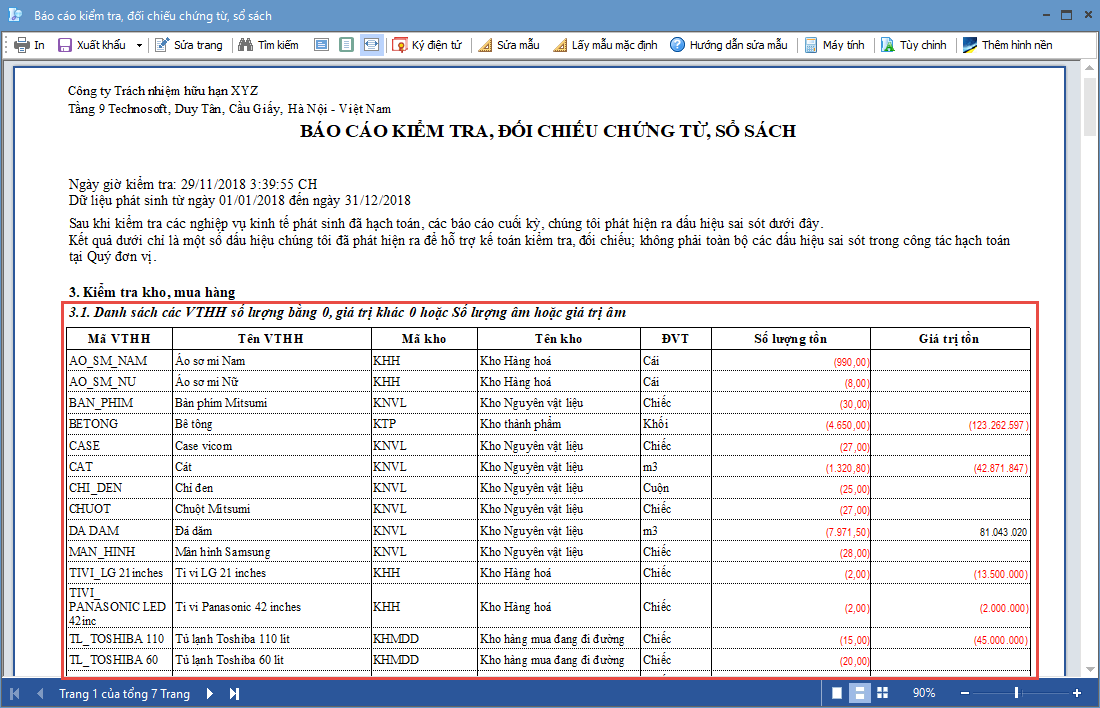Click the zoom slider handle
Screen dimensions: 1100x708
click(1017, 693)
